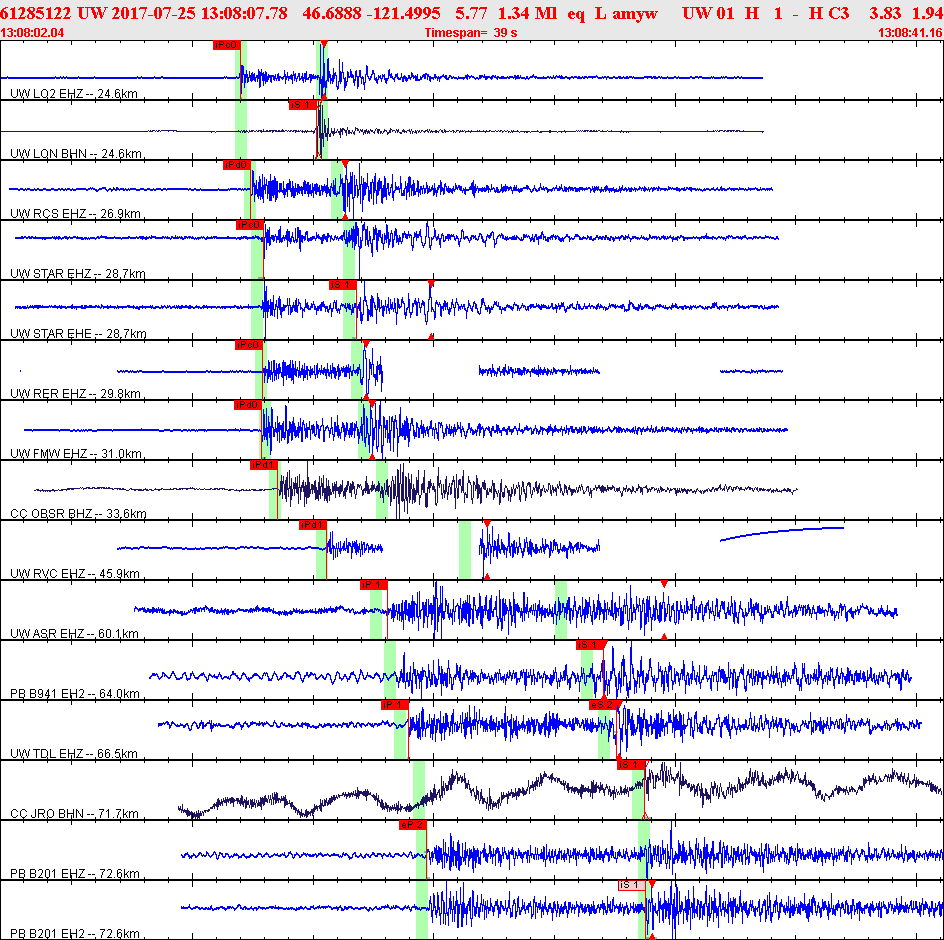Select the iPc0 pick flag on STAR EHZ trace
Screen dimensions: 944x940
tap(249, 225)
